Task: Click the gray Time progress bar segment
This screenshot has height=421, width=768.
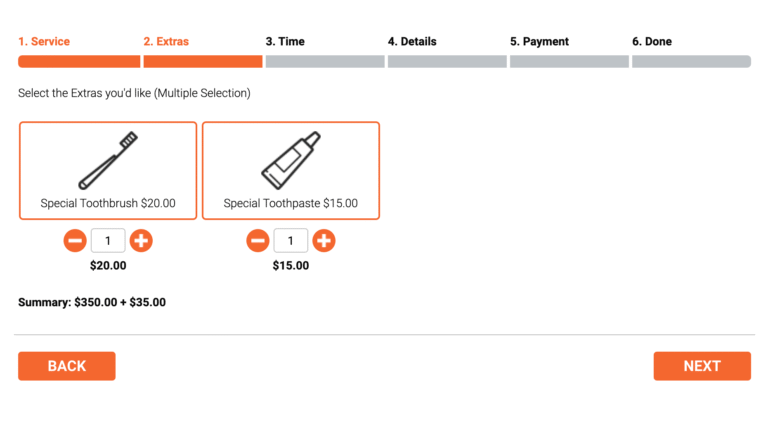Action: 325,62
